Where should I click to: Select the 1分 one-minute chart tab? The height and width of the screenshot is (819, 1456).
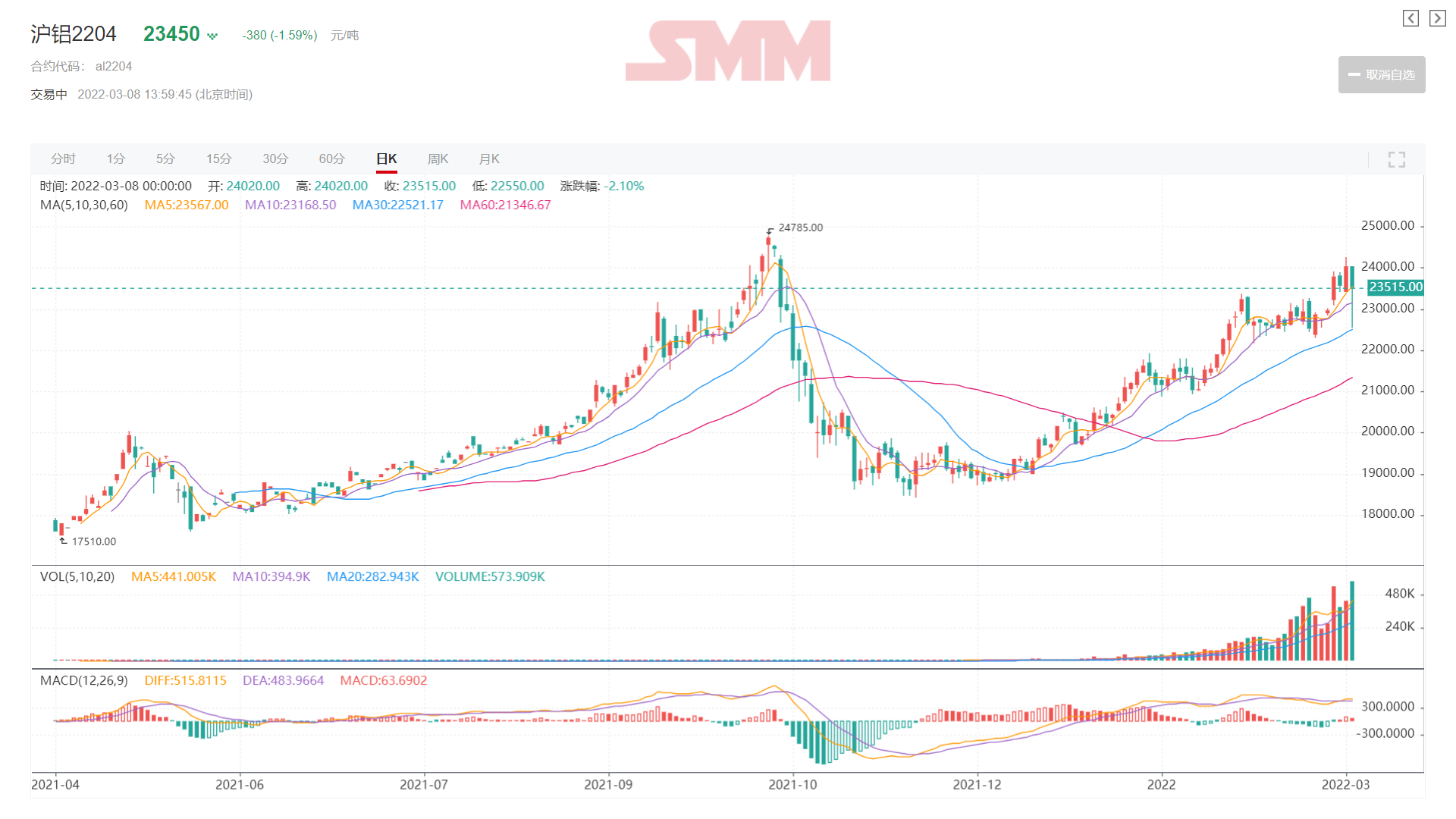pyautogui.click(x=116, y=158)
